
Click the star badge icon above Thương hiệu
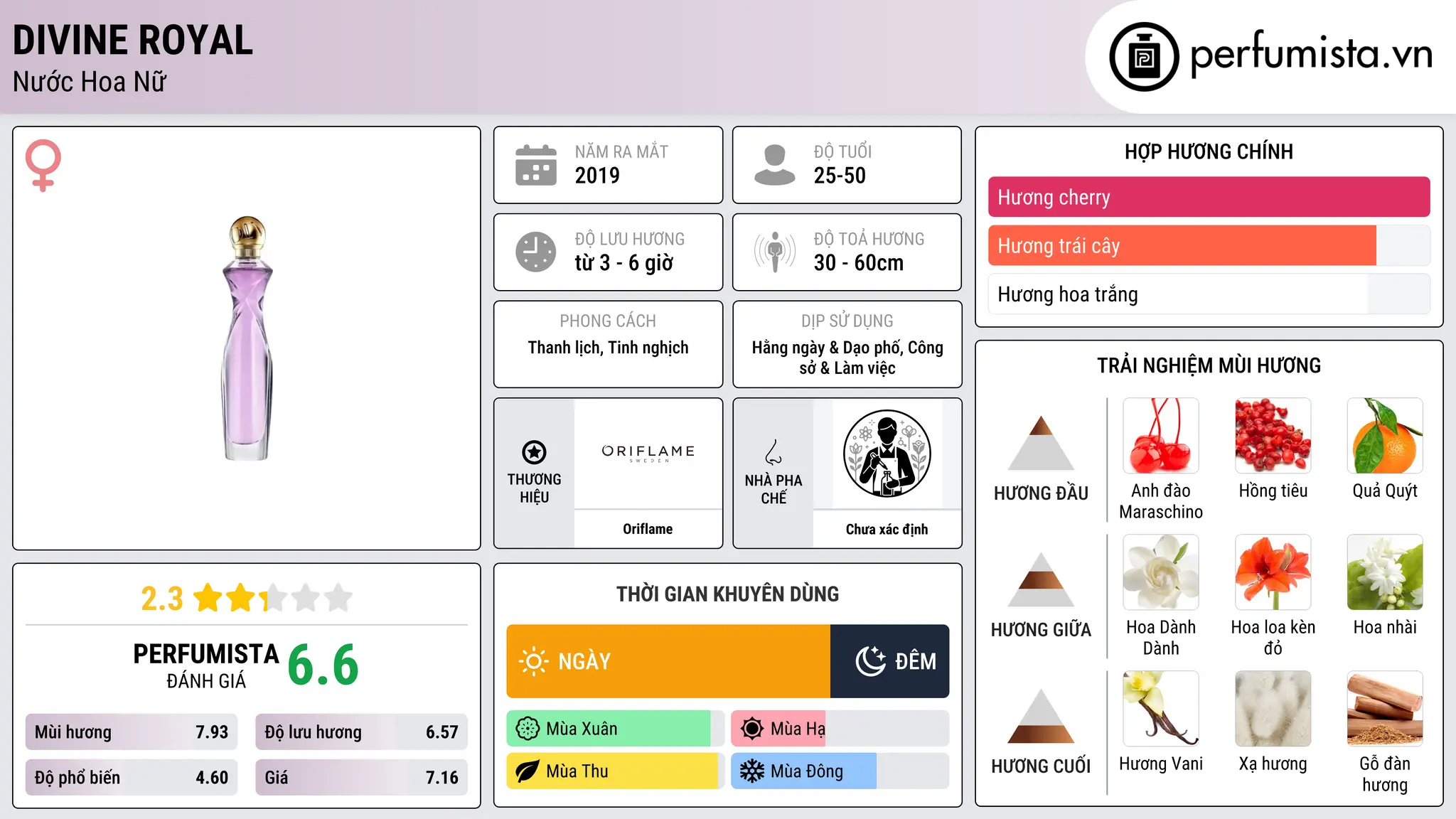coord(534,451)
